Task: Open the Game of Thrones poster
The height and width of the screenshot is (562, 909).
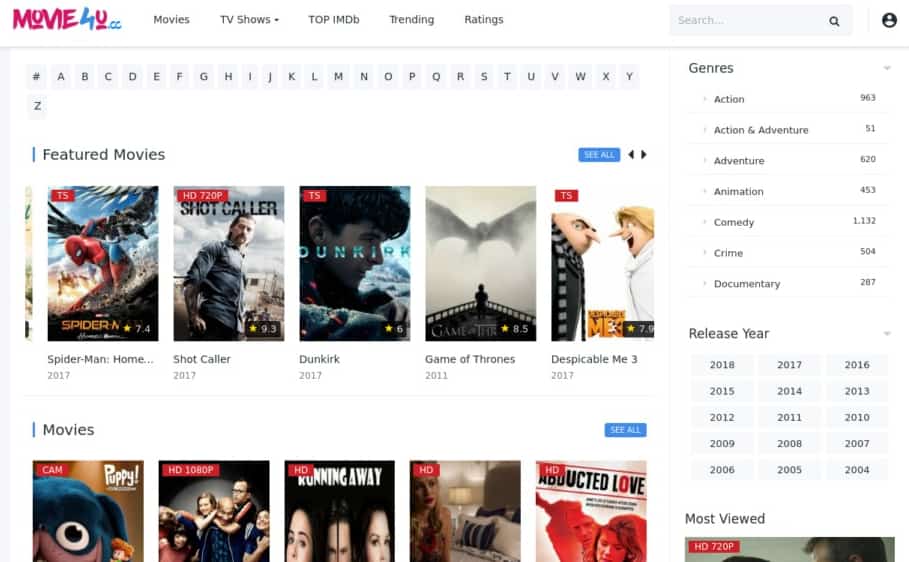Action: (481, 263)
